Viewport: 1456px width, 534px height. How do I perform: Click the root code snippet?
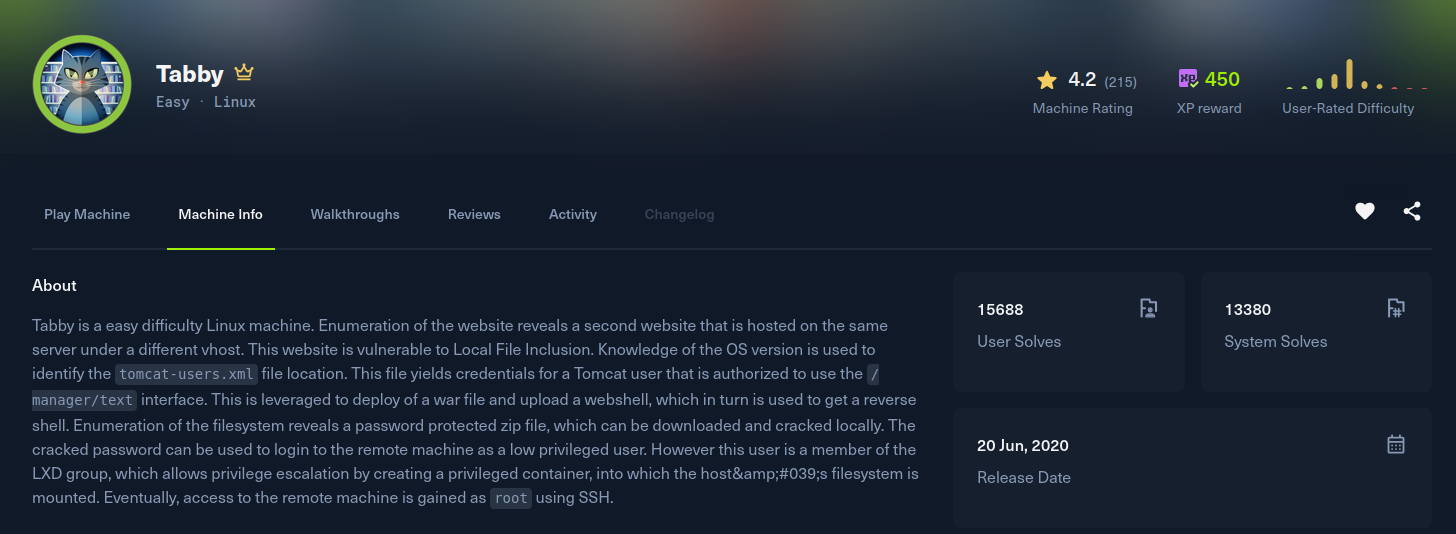(511, 499)
